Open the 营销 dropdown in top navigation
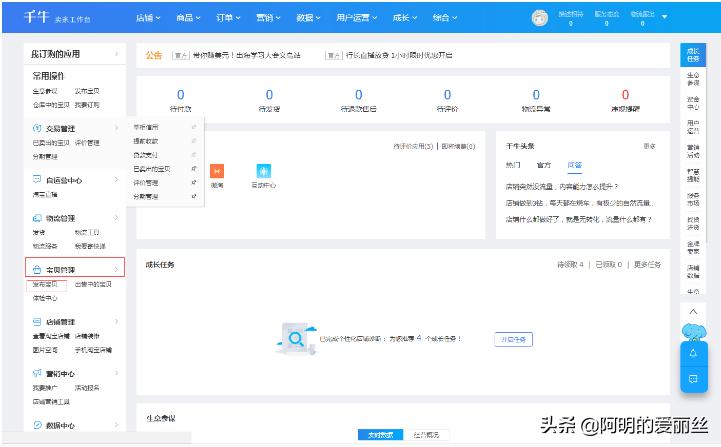Viewport: 721px width, 447px height. point(269,18)
